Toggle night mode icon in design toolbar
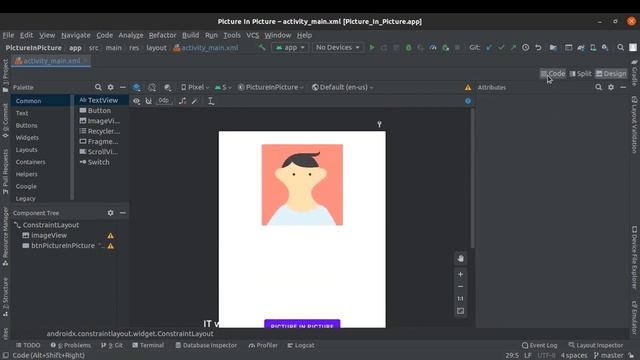 (x=167, y=87)
